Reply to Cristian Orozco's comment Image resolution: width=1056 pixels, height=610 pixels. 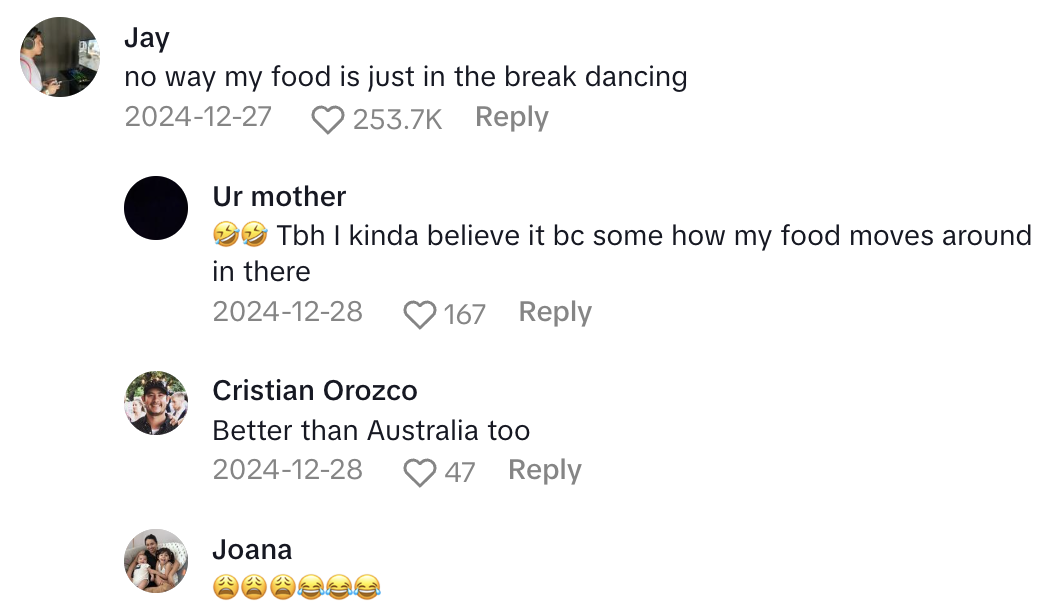click(544, 470)
